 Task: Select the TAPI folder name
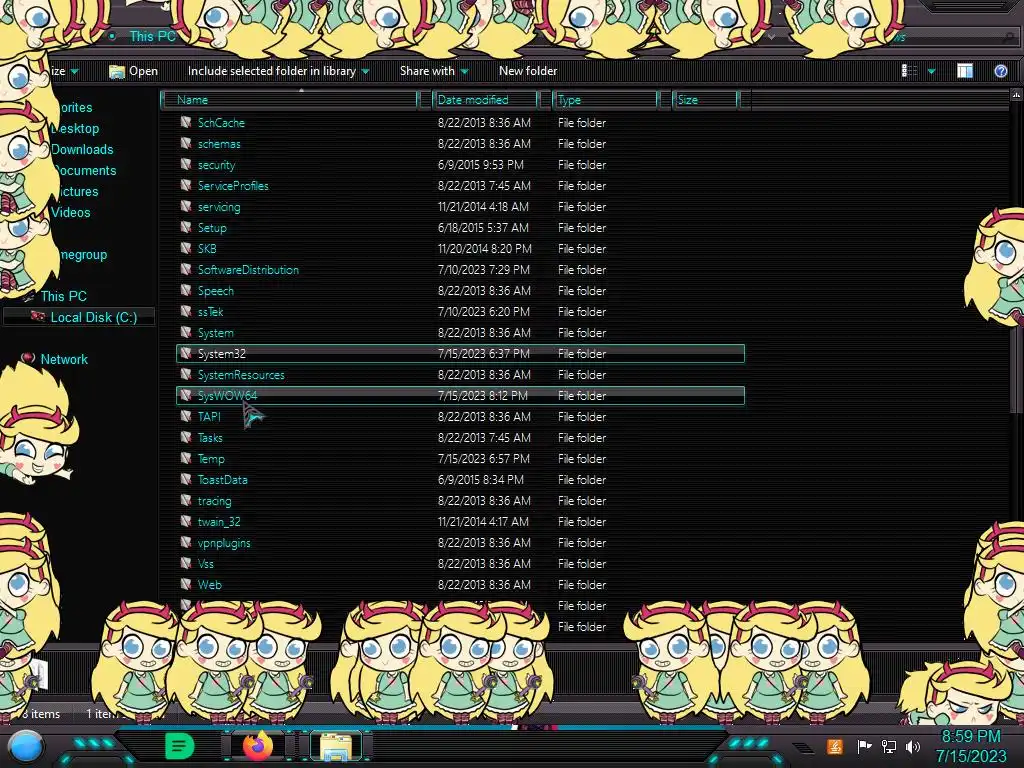tap(209, 416)
